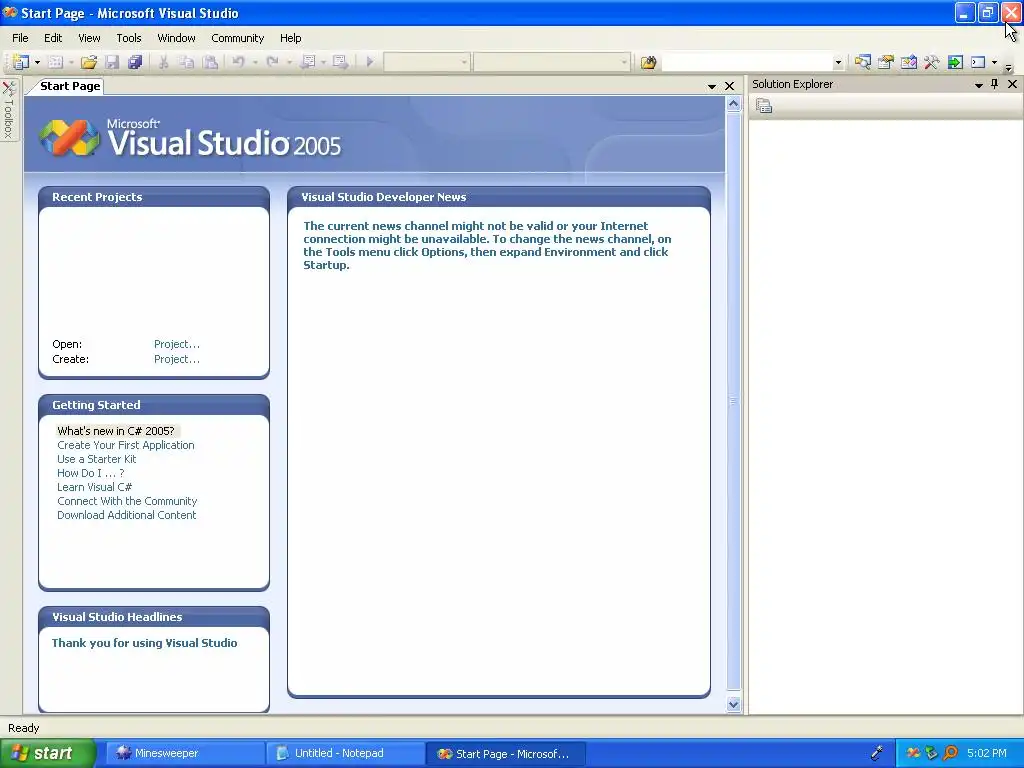Click the Windows start button
The height and width of the screenshot is (768, 1024).
(48, 753)
